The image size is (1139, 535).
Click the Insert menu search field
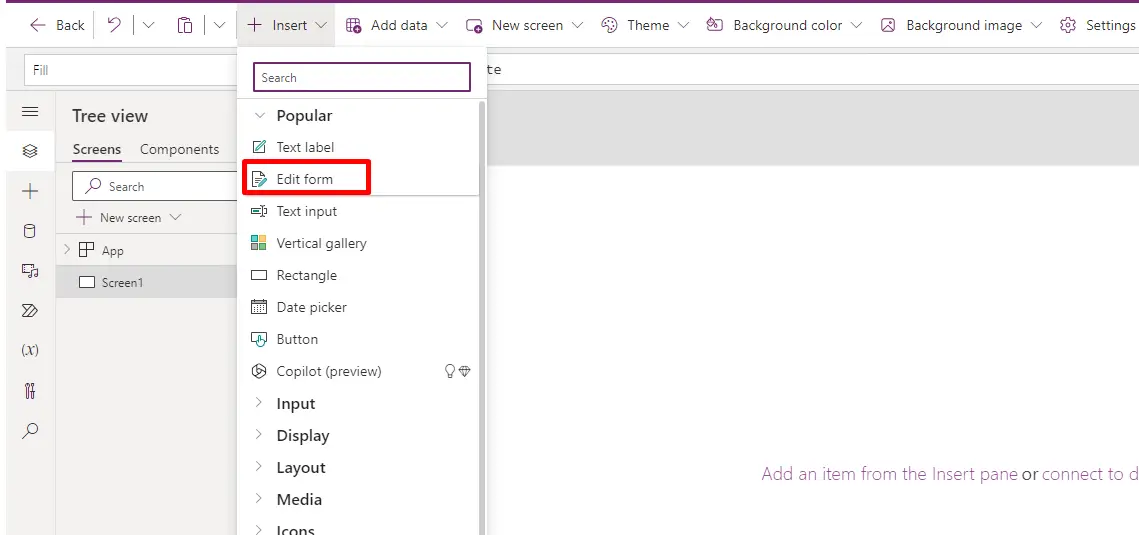coord(362,77)
